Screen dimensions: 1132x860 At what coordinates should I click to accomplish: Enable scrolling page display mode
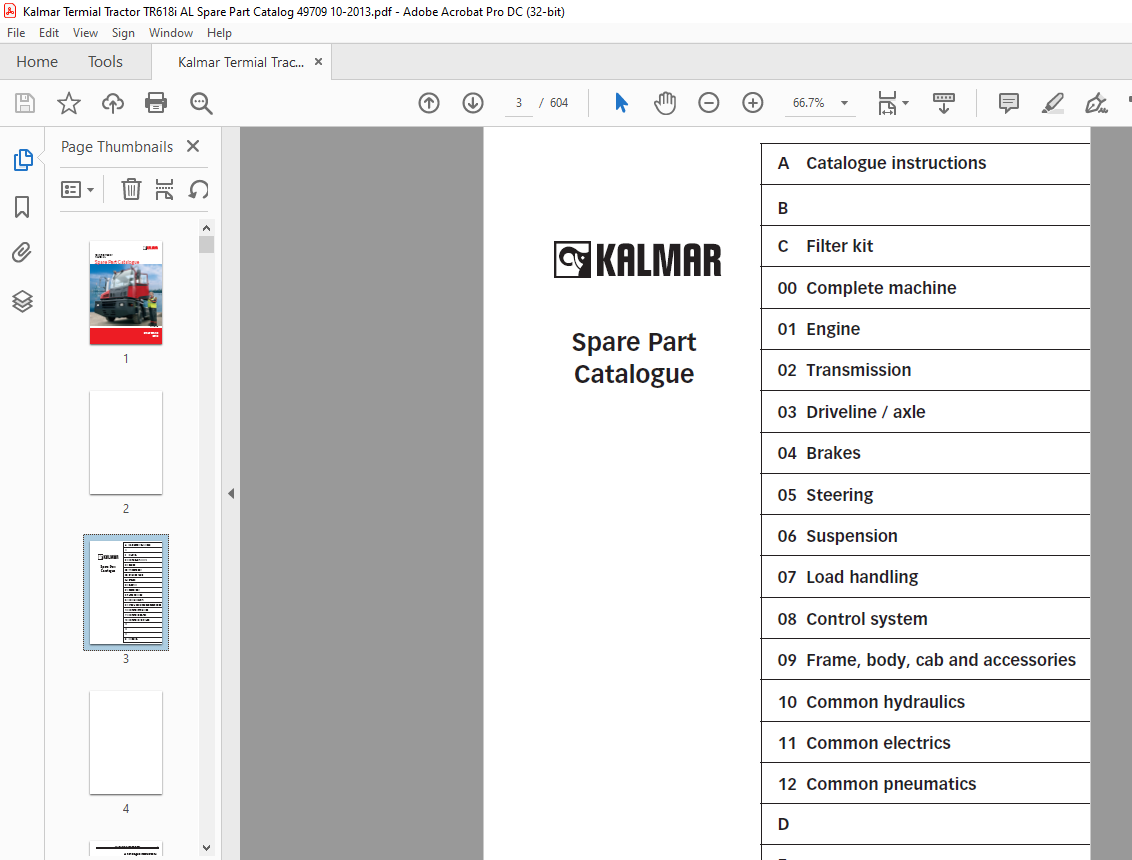tap(944, 103)
